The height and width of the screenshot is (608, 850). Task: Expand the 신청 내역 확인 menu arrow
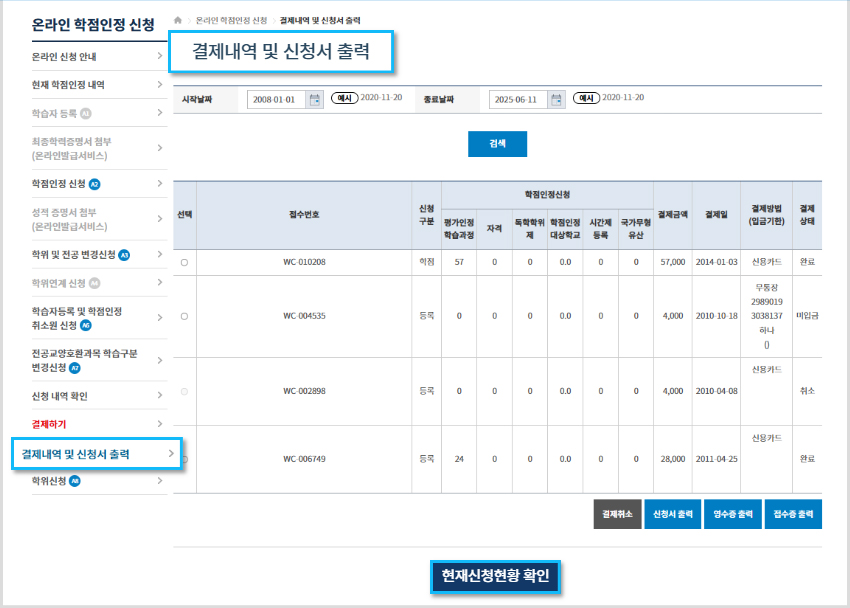[x=158, y=394]
